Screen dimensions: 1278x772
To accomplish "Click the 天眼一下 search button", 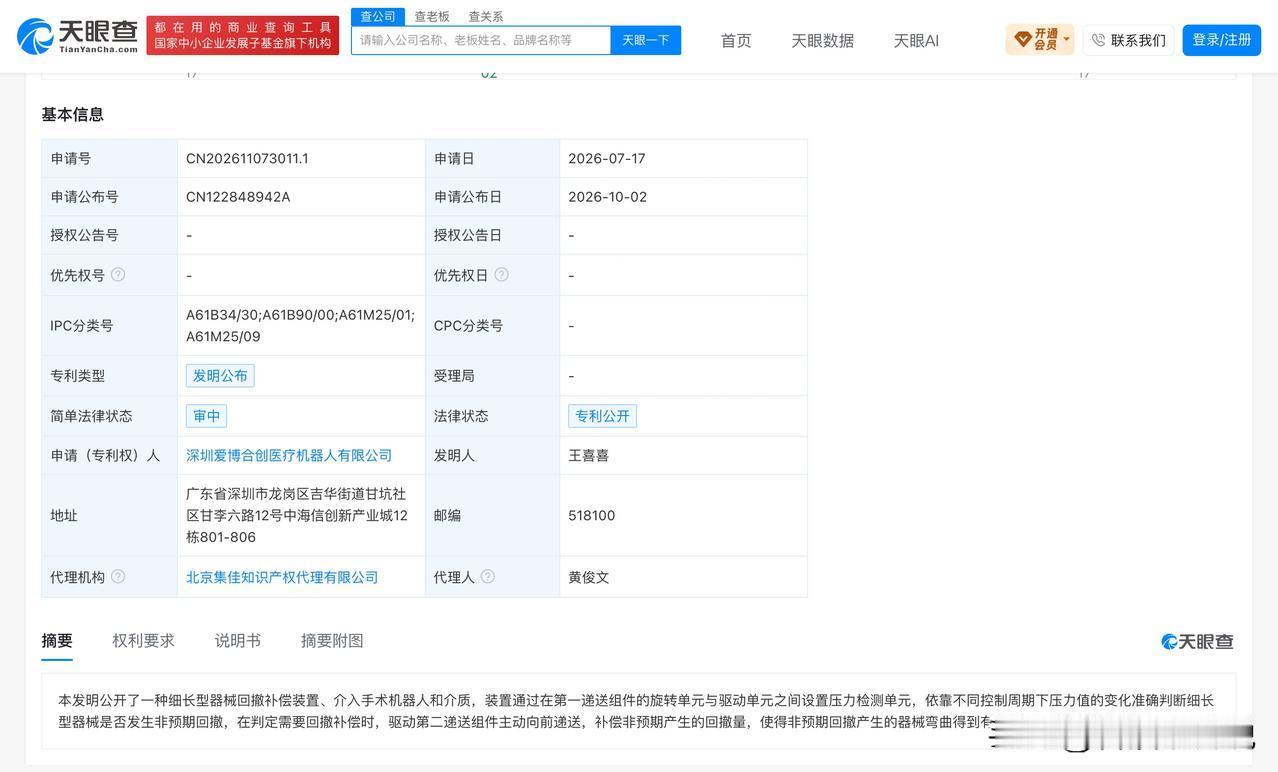I will click(x=646, y=40).
